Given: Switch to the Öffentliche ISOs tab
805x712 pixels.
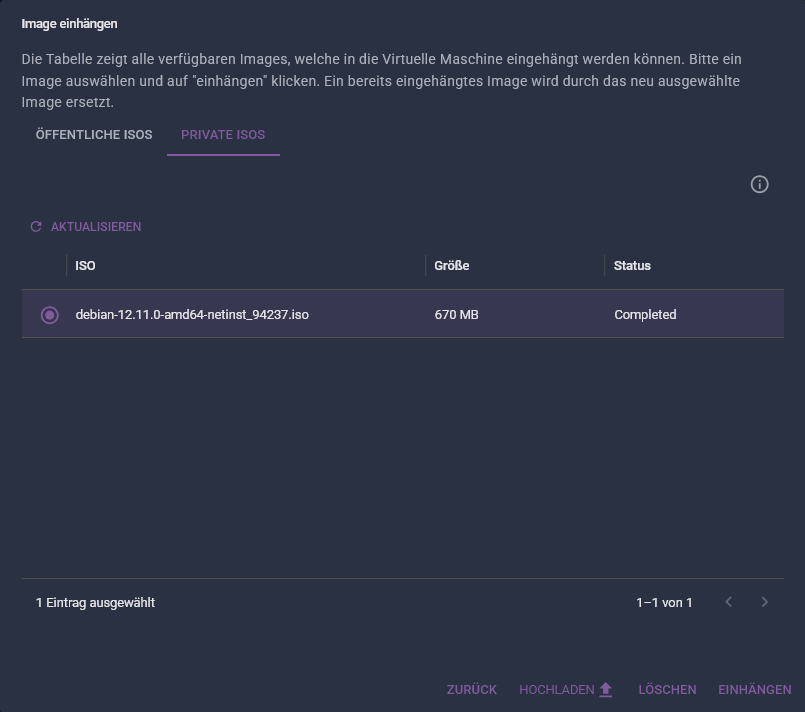Looking at the screenshot, I should click(94, 134).
